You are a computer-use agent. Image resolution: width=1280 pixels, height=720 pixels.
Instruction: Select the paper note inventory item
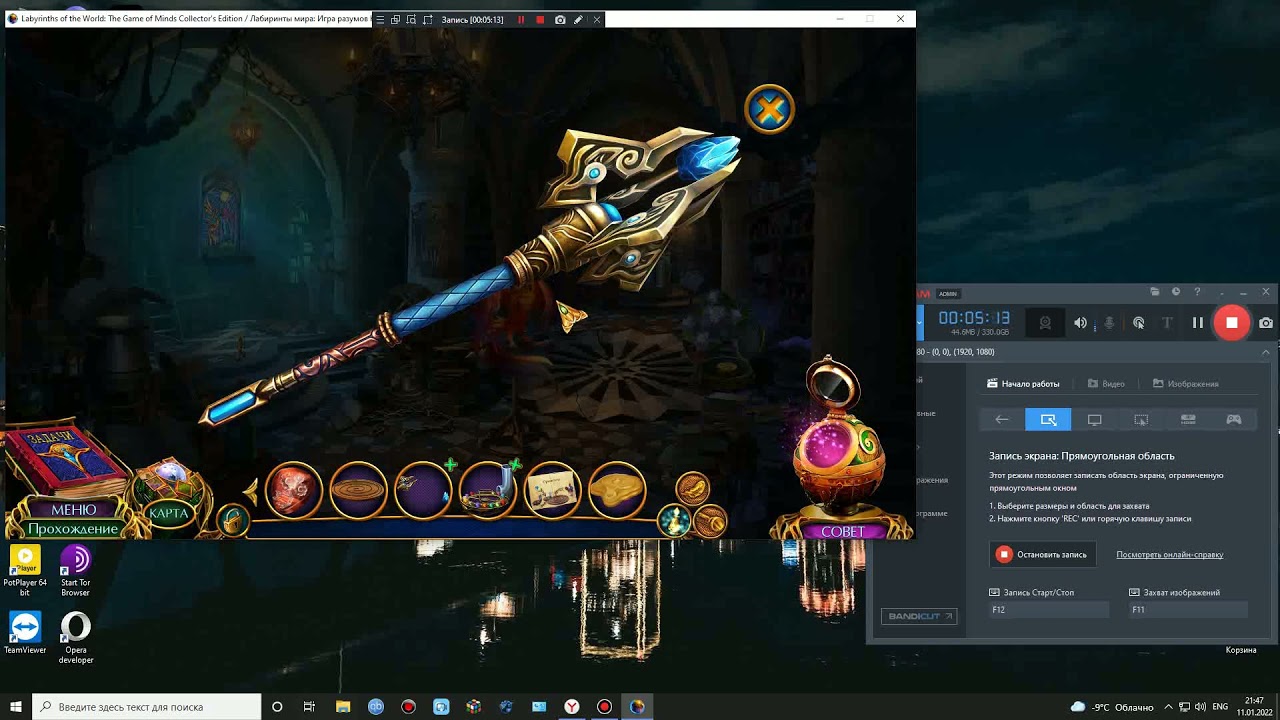coord(553,490)
